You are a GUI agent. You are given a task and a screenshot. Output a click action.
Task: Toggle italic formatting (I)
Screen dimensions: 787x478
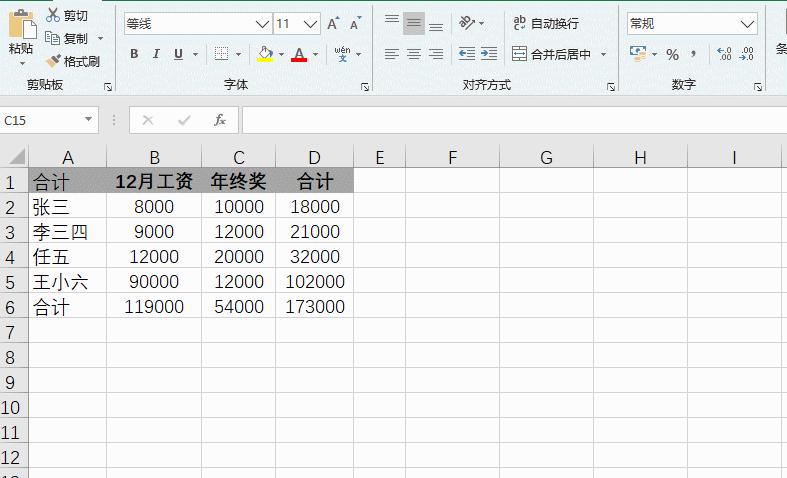(x=156, y=54)
